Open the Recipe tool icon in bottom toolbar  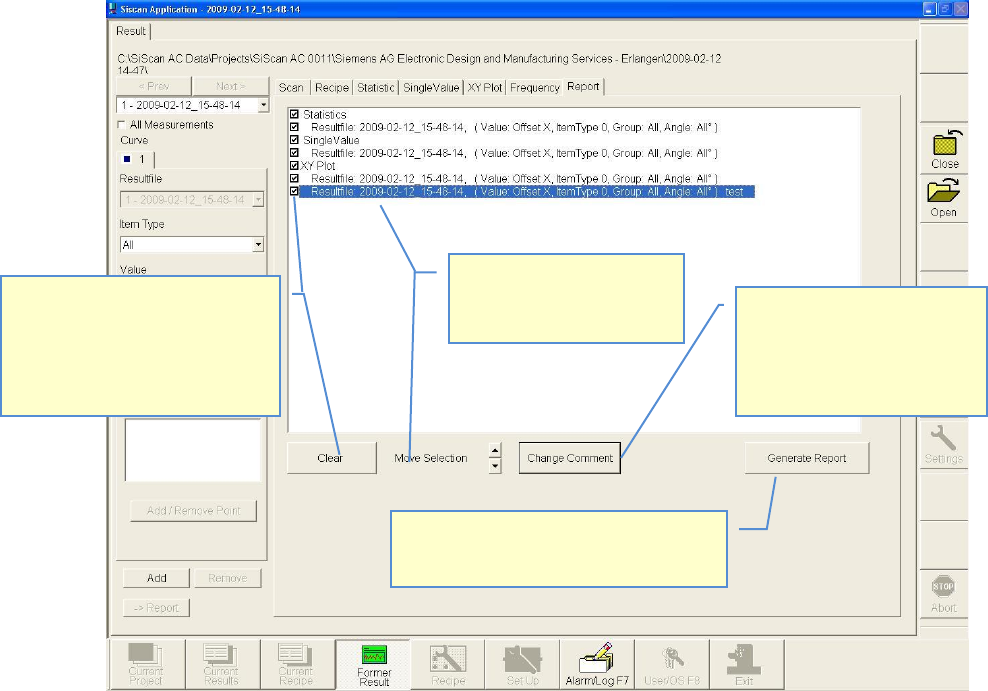point(448,664)
